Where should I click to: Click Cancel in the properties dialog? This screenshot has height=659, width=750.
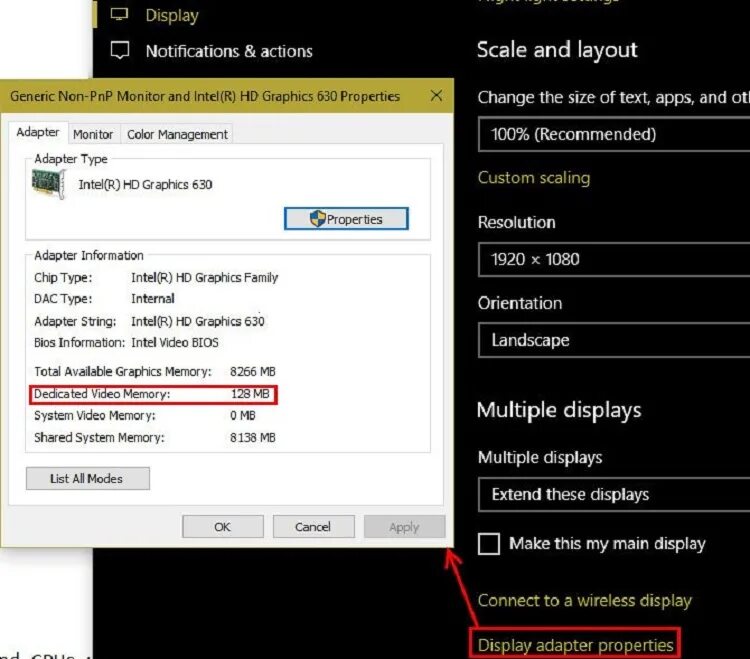pyautogui.click(x=313, y=527)
